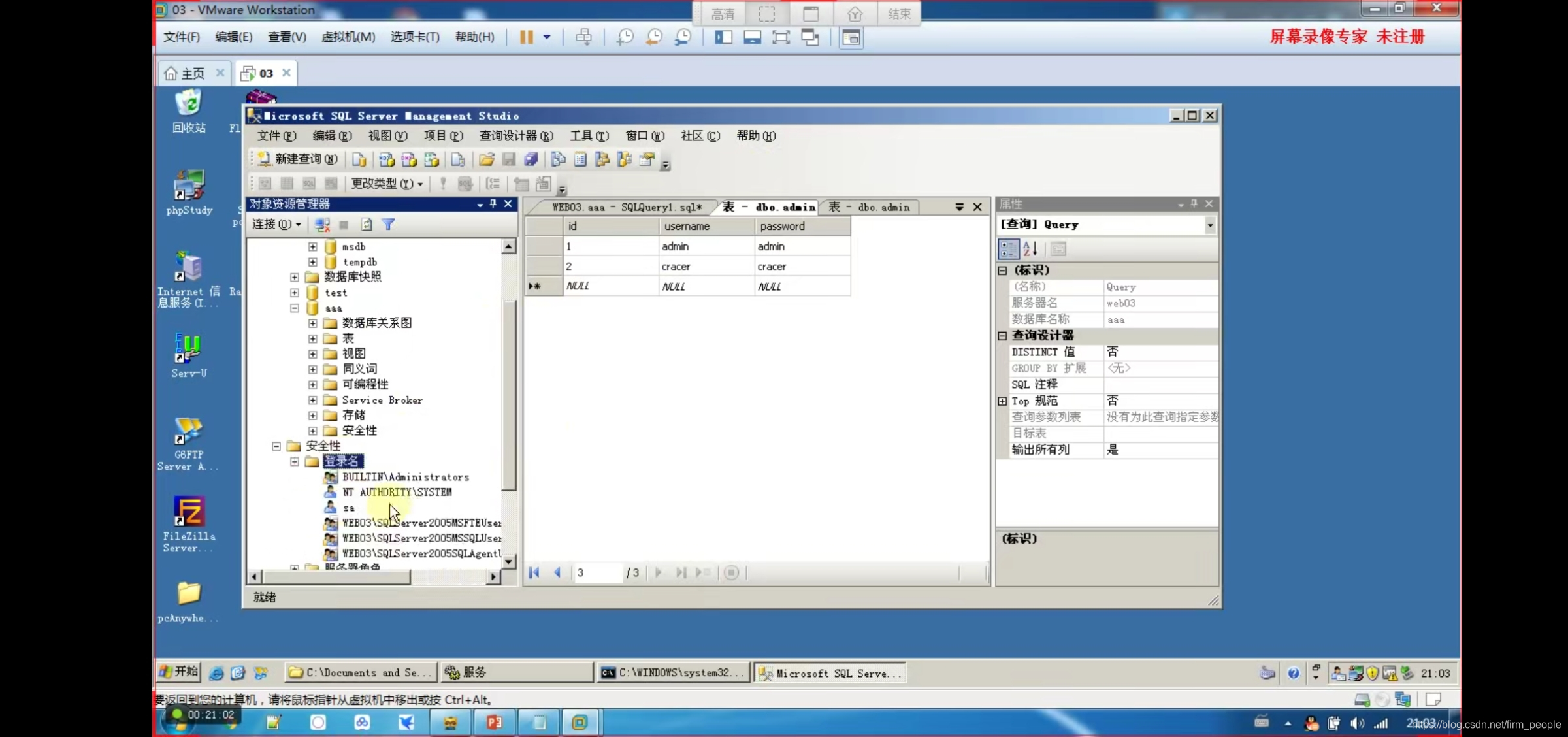The image size is (1568, 737).
Task: Click VMware revert snapshot icon
Action: tap(653, 37)
